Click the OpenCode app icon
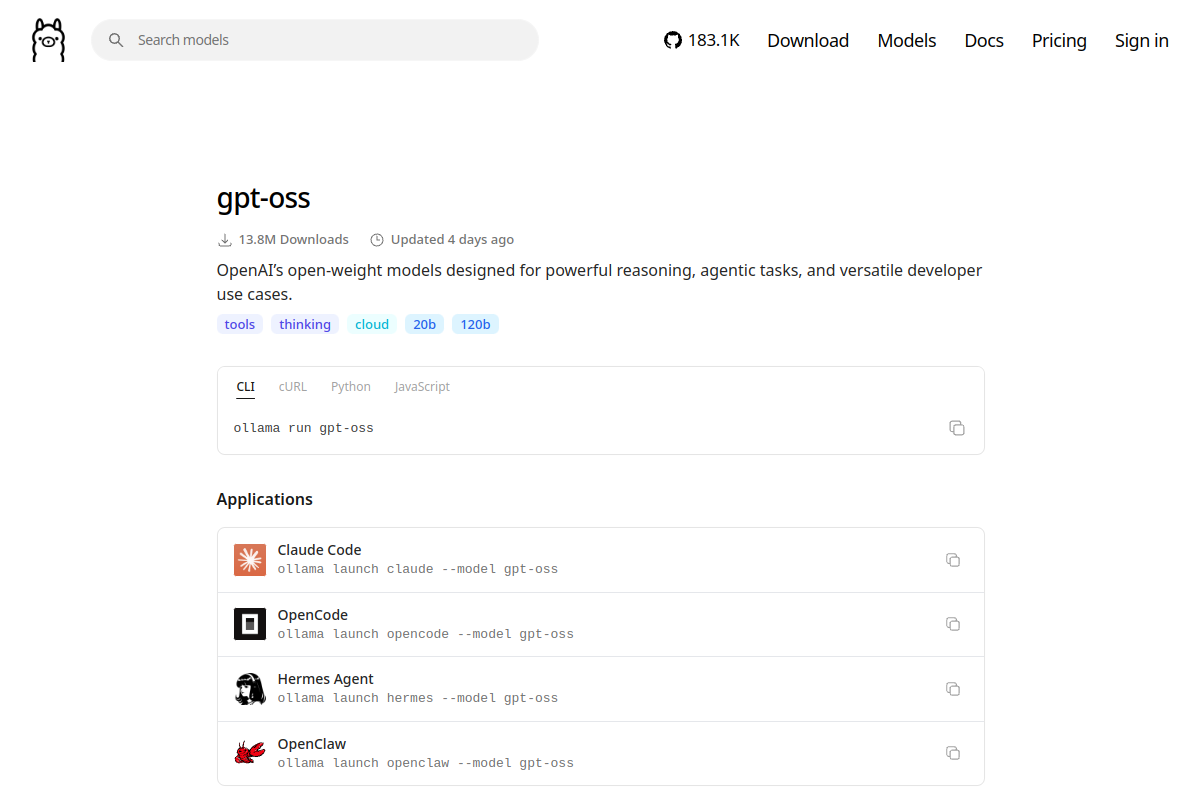1200x800 pixels. click(x=250, y=624)
